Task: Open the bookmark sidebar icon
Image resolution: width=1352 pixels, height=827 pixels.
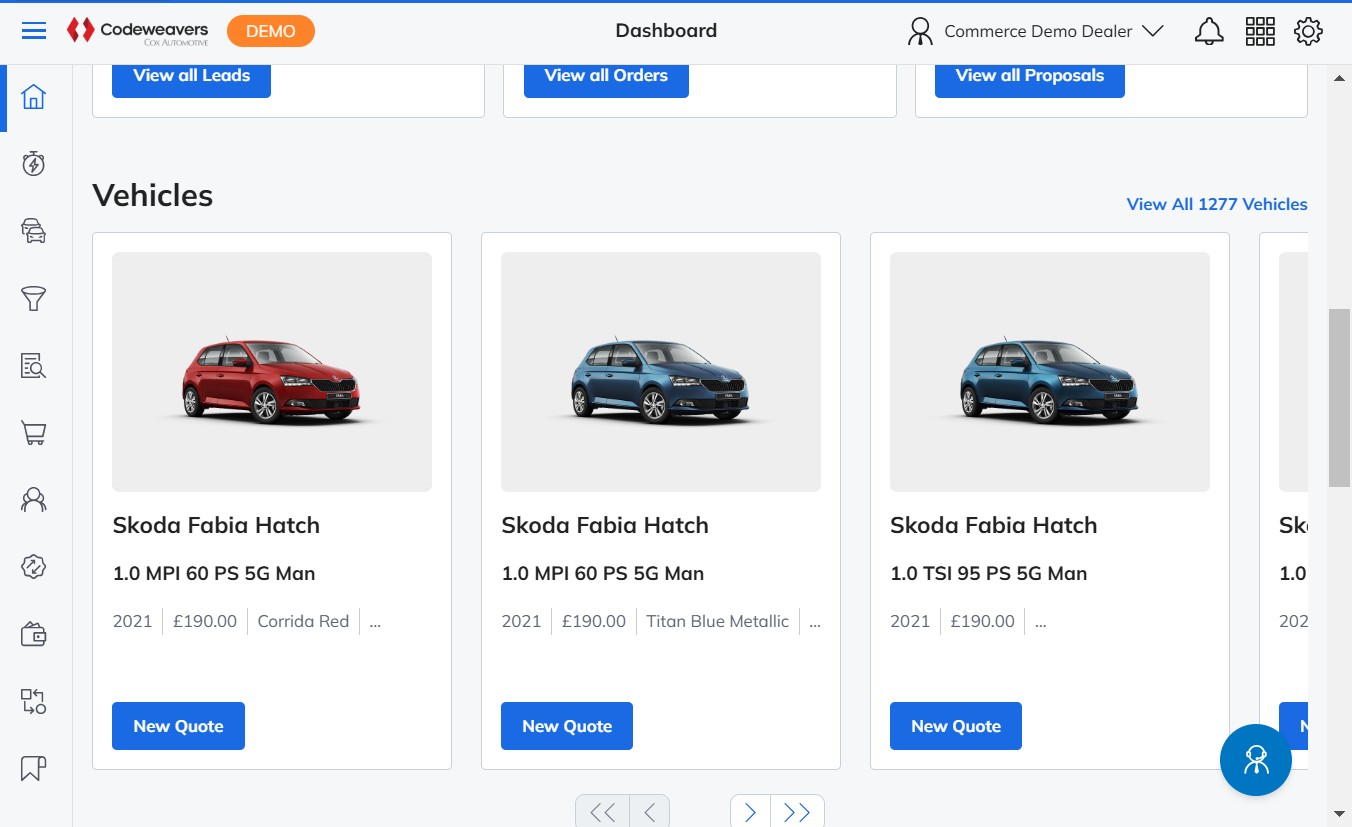Action: [x=34, y=768]
